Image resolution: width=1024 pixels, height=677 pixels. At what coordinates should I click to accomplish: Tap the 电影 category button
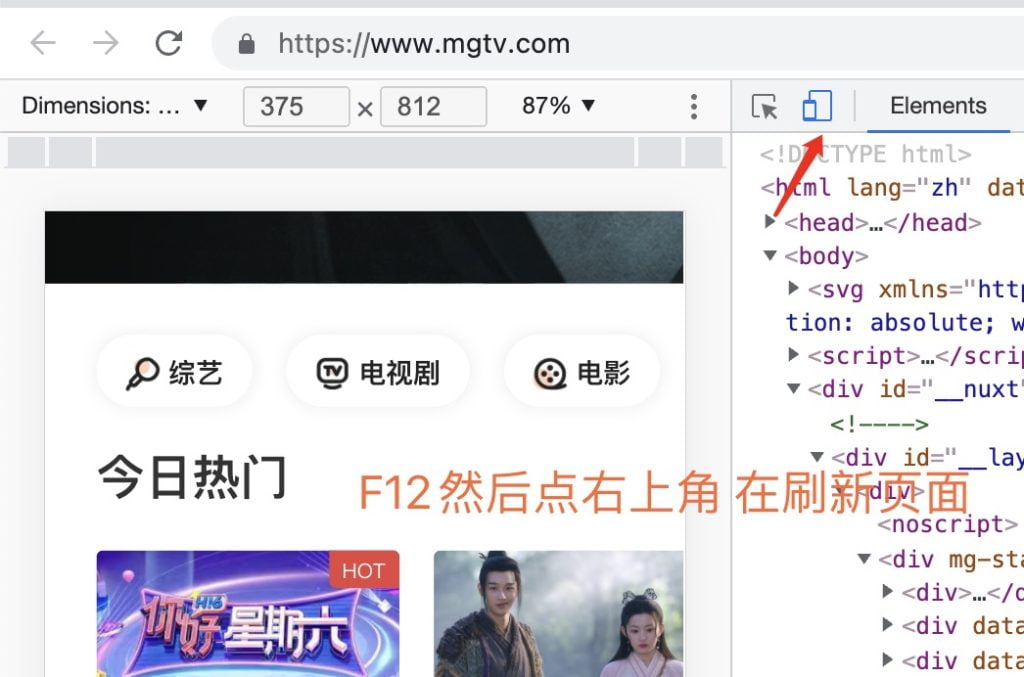coord(582,373)
